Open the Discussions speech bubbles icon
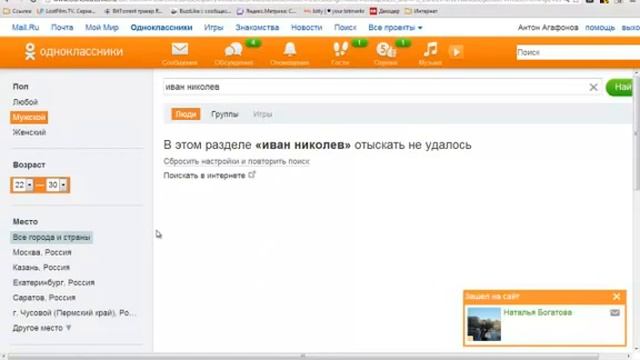The width and height of the screenshot is (640, 360). coord(233,50)
